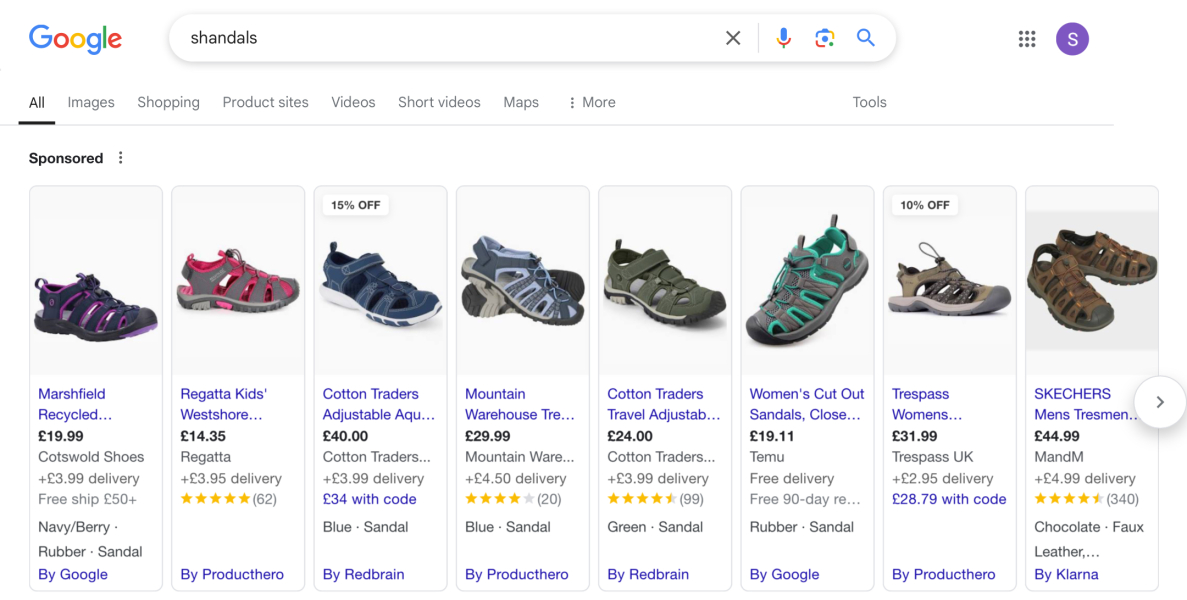This screenshot has height=600, width=1187.
Task: Click the pink grey Regatta sandal image
Action: [238, 280]
